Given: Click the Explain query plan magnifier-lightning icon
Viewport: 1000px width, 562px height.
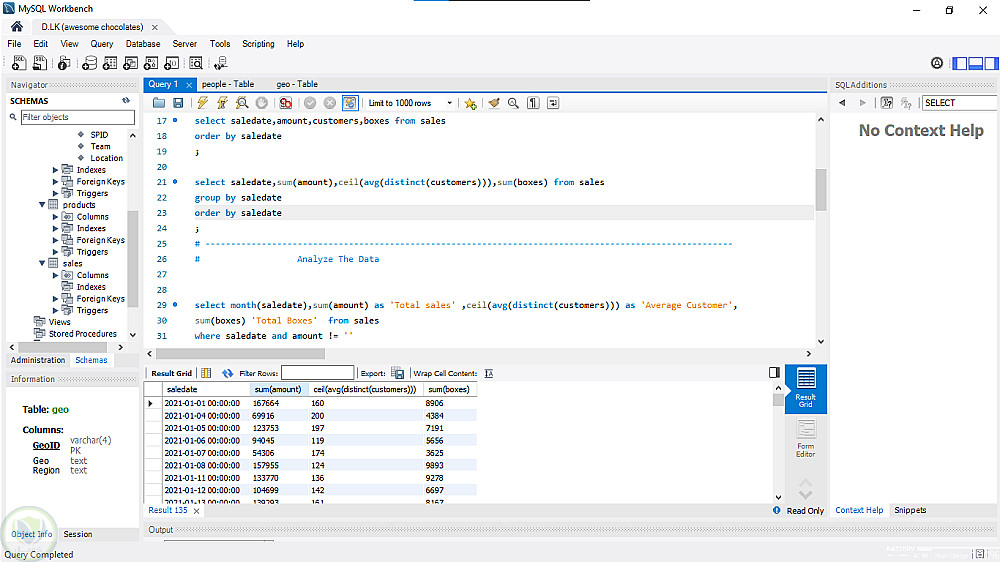Looking at the screenshot, I should [x=242, y=103].
